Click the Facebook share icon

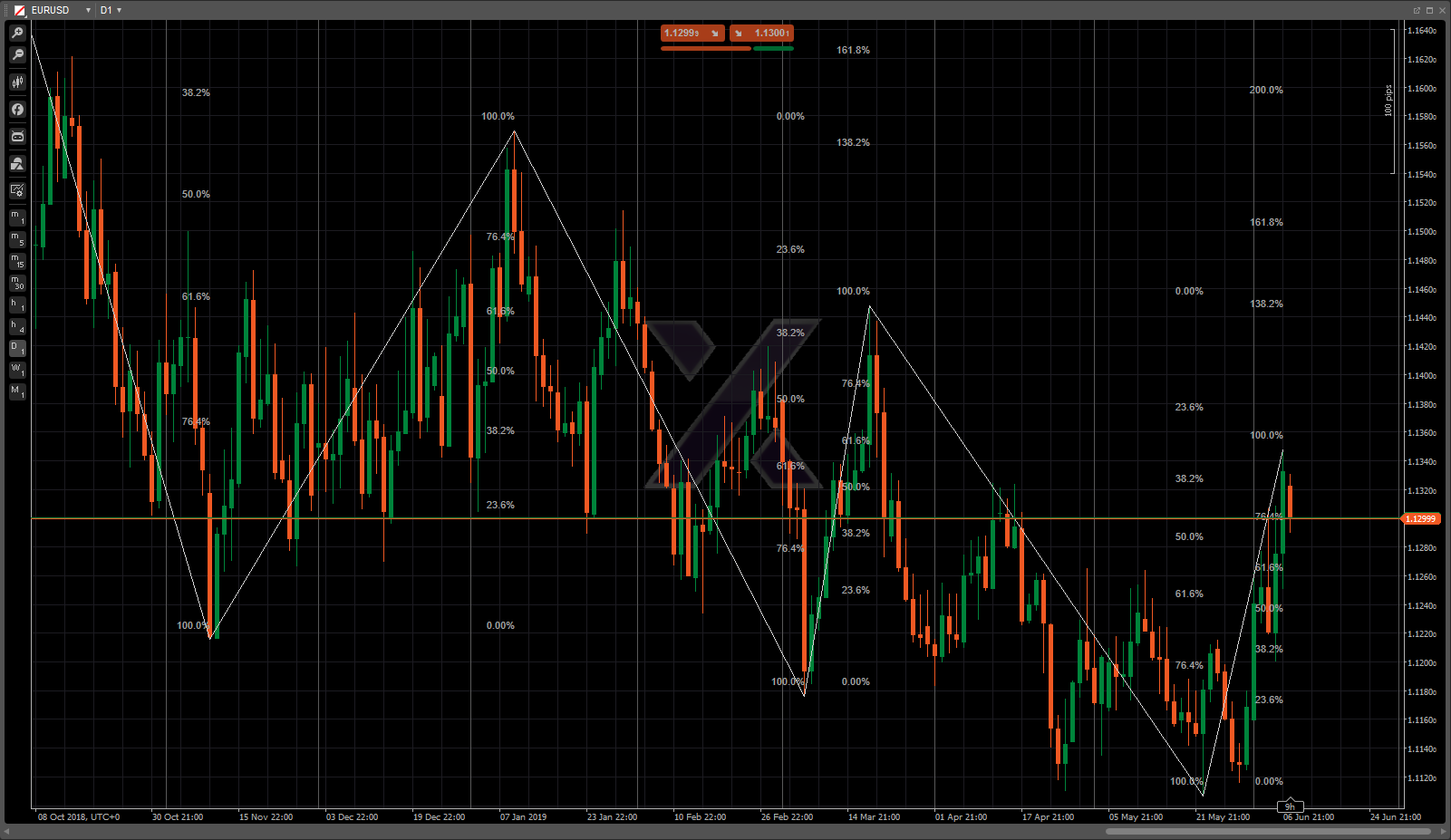coord(17,110)
